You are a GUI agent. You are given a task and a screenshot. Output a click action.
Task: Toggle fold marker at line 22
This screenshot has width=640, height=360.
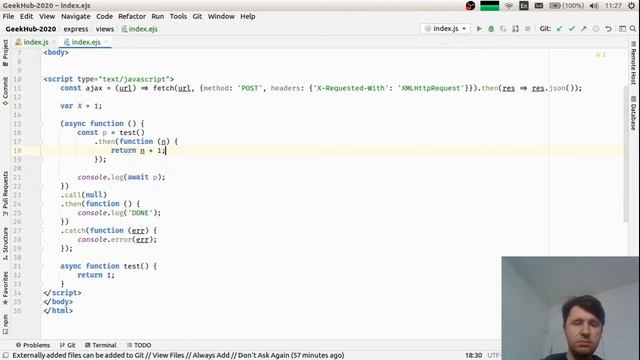(41, 186)
